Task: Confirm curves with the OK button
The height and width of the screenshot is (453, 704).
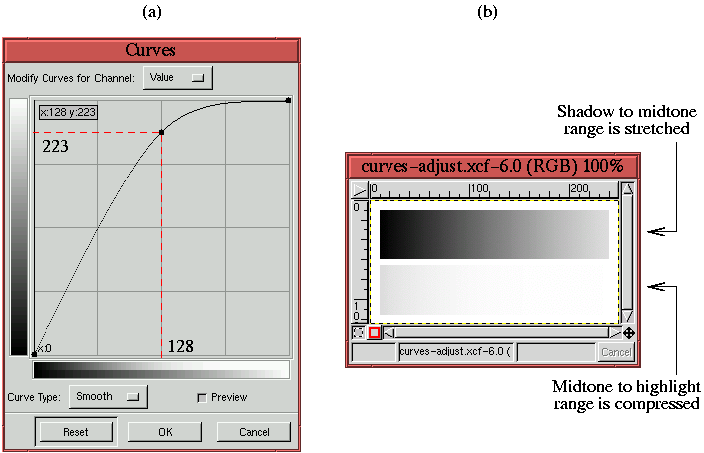Action: pyautogui.click(x=165, y=432)
